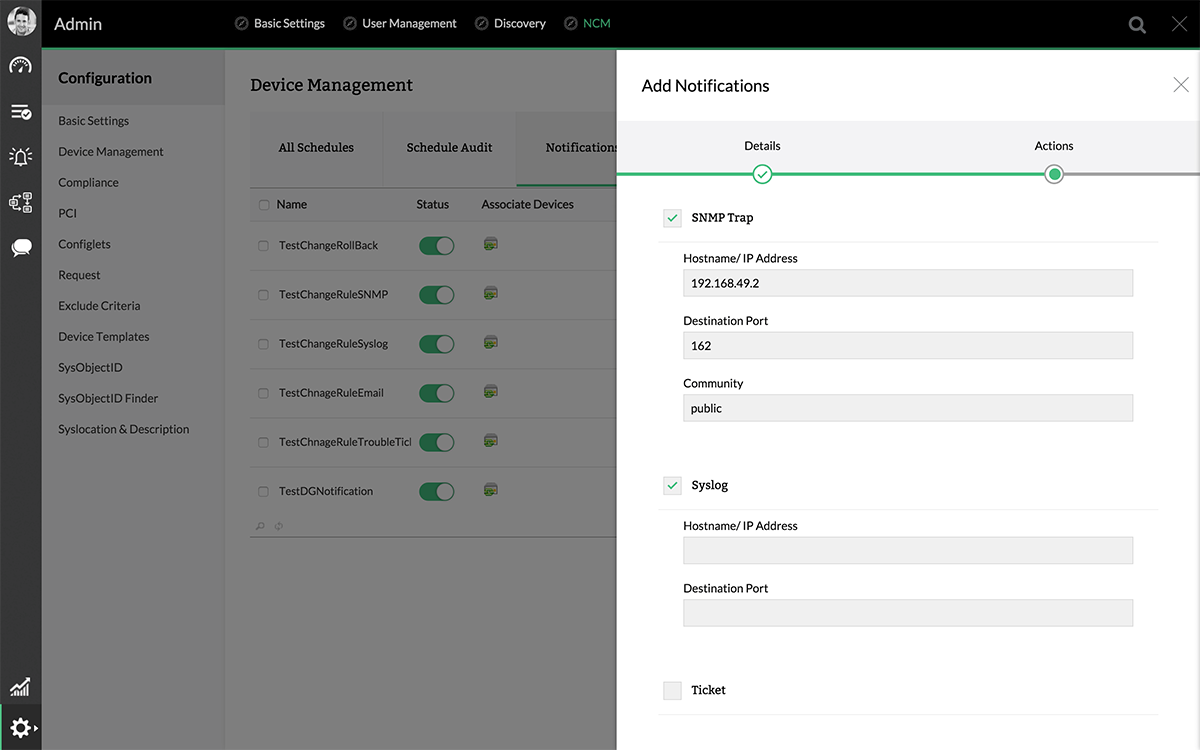Select the Reports chart icon near the bottom
This screenshot has height=750, width=1200.
pos(20,687)
